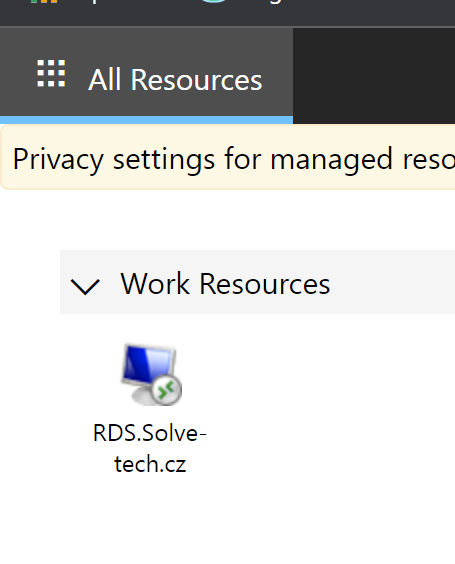
Task: Click the cream-colored privacy notification banner
Action: 228,157
